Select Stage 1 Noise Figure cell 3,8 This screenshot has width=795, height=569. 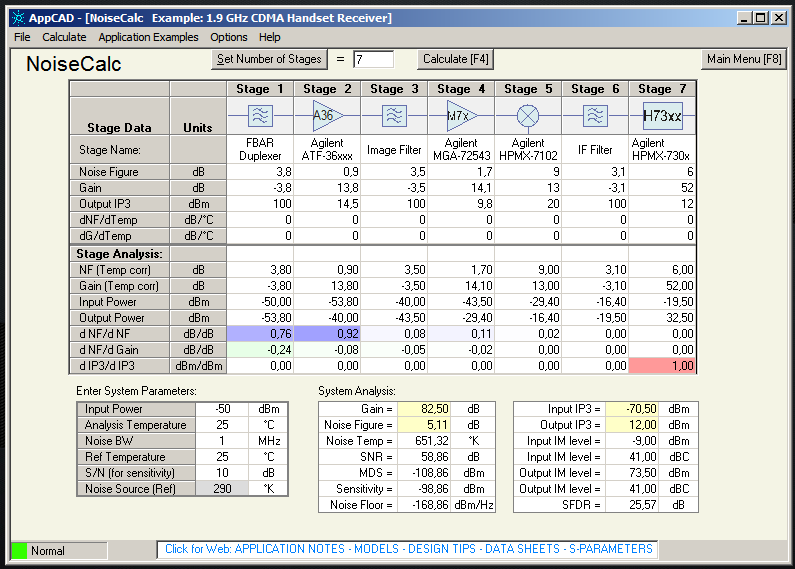click(x=260, y=172)
